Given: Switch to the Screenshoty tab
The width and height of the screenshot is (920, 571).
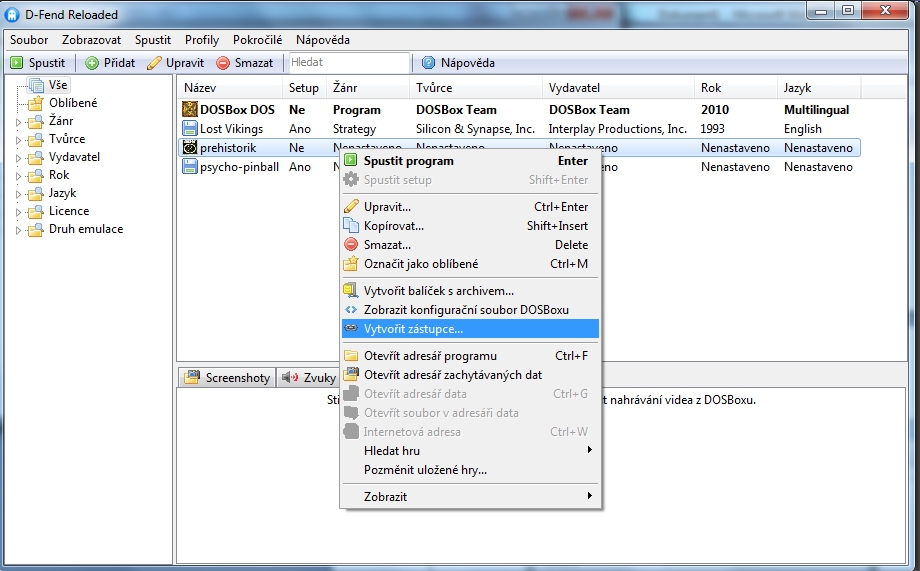Looking at the screenshot, I should [227, 378].
